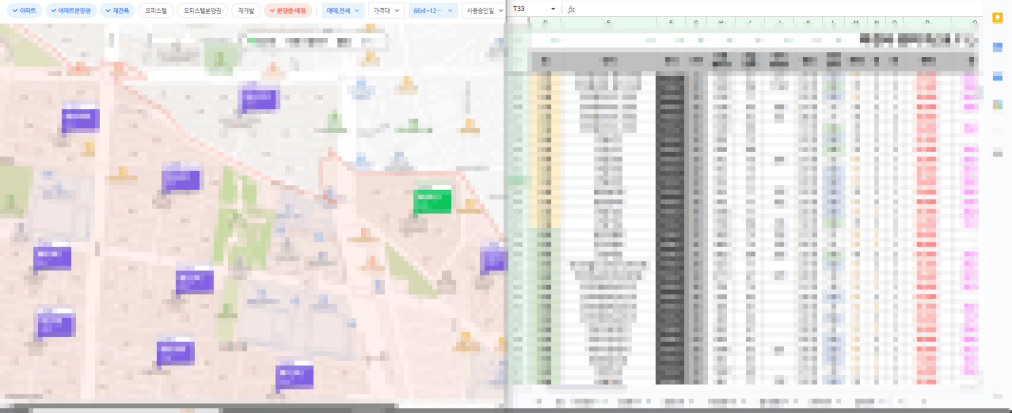Open the 매매,전세 deal type dropdown
Screen dimensions: 1012x413
[x=343, y=10]
